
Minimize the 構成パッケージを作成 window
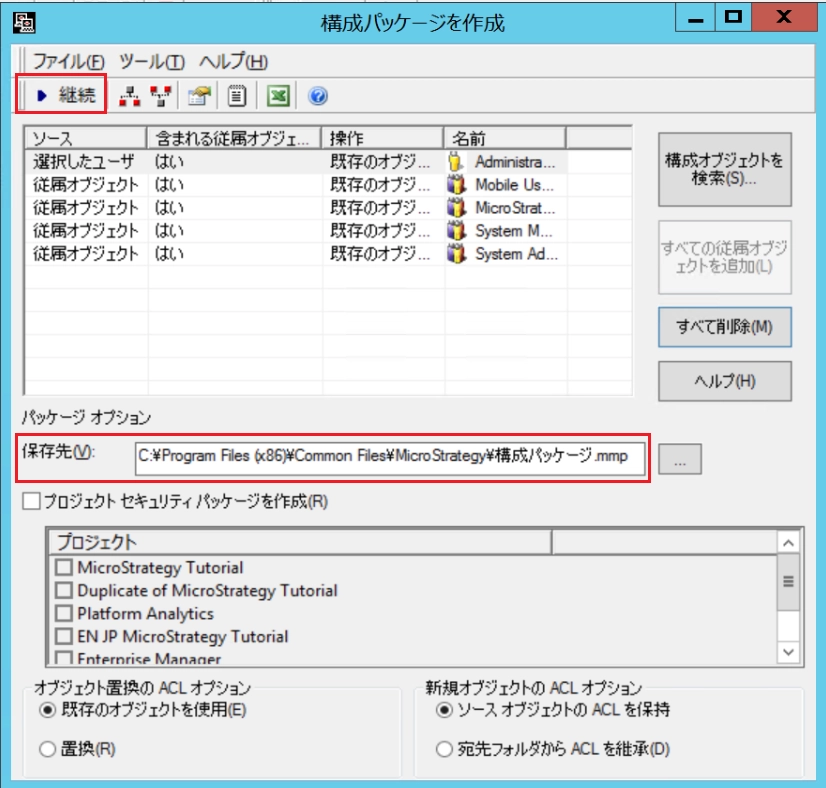(x=695, y=18)
